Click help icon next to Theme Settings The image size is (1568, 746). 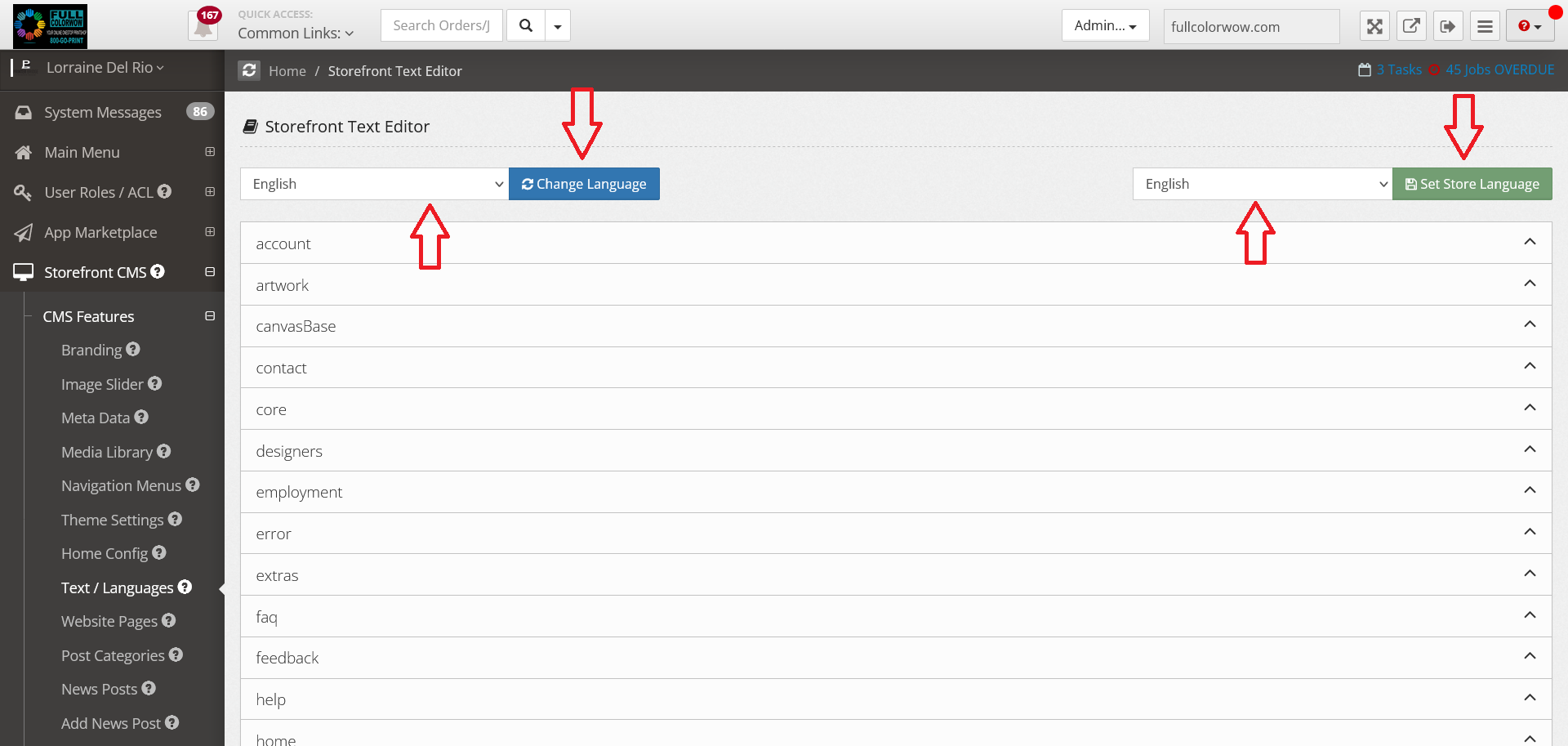(175, 519)
